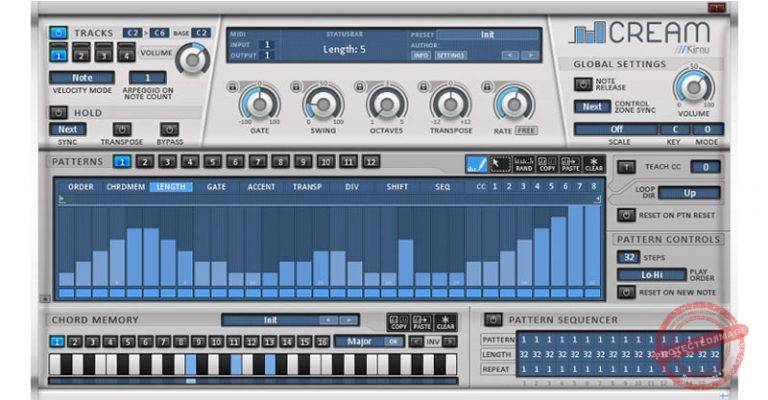Viewport: 768px width, 400px height.
Task: Toggle the Tracks power button
Action: click(58, 33)
